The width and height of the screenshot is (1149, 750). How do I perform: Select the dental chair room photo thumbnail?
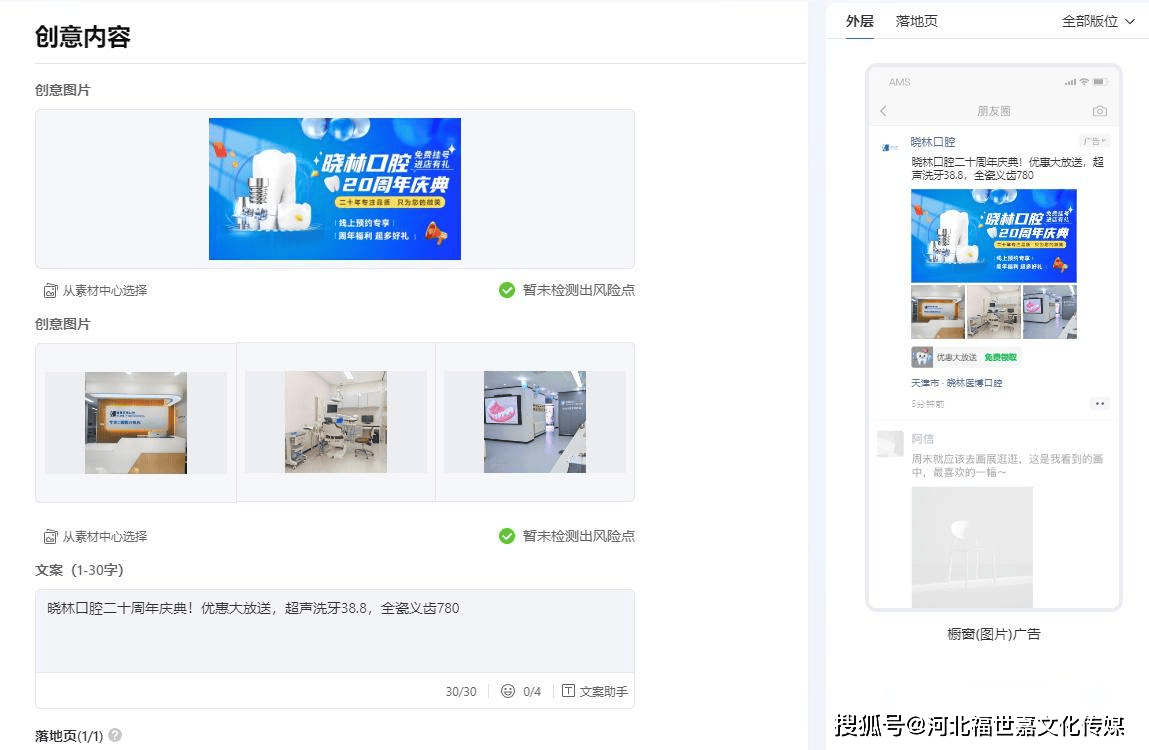(x=335, y=422)
